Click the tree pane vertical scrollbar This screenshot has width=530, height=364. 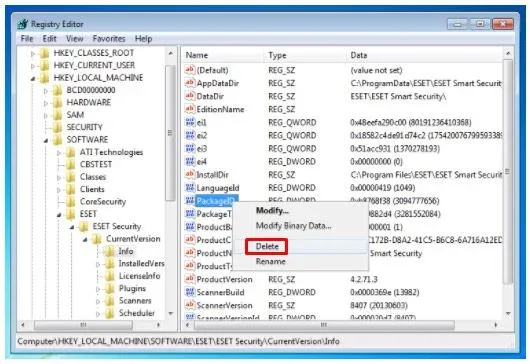[170, 134]
